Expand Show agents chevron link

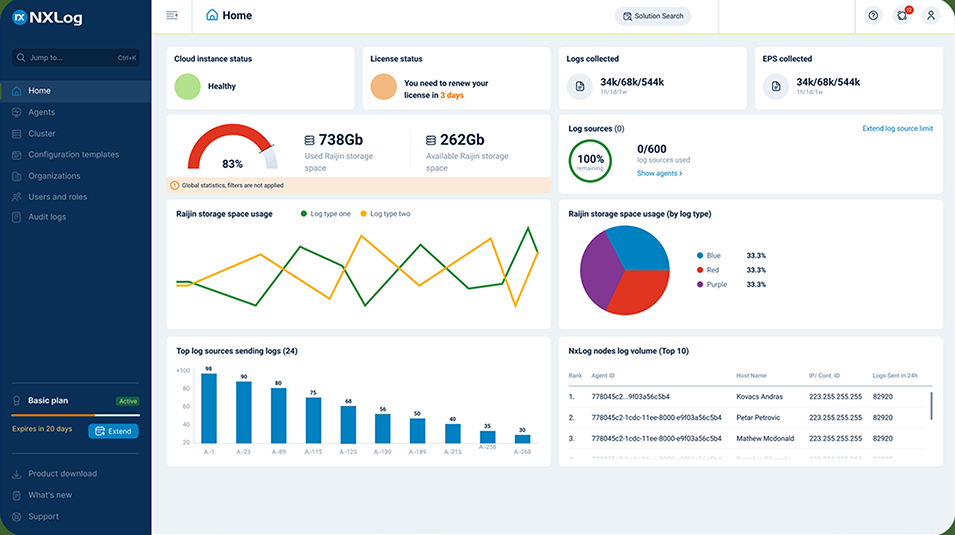coord(660,174)
